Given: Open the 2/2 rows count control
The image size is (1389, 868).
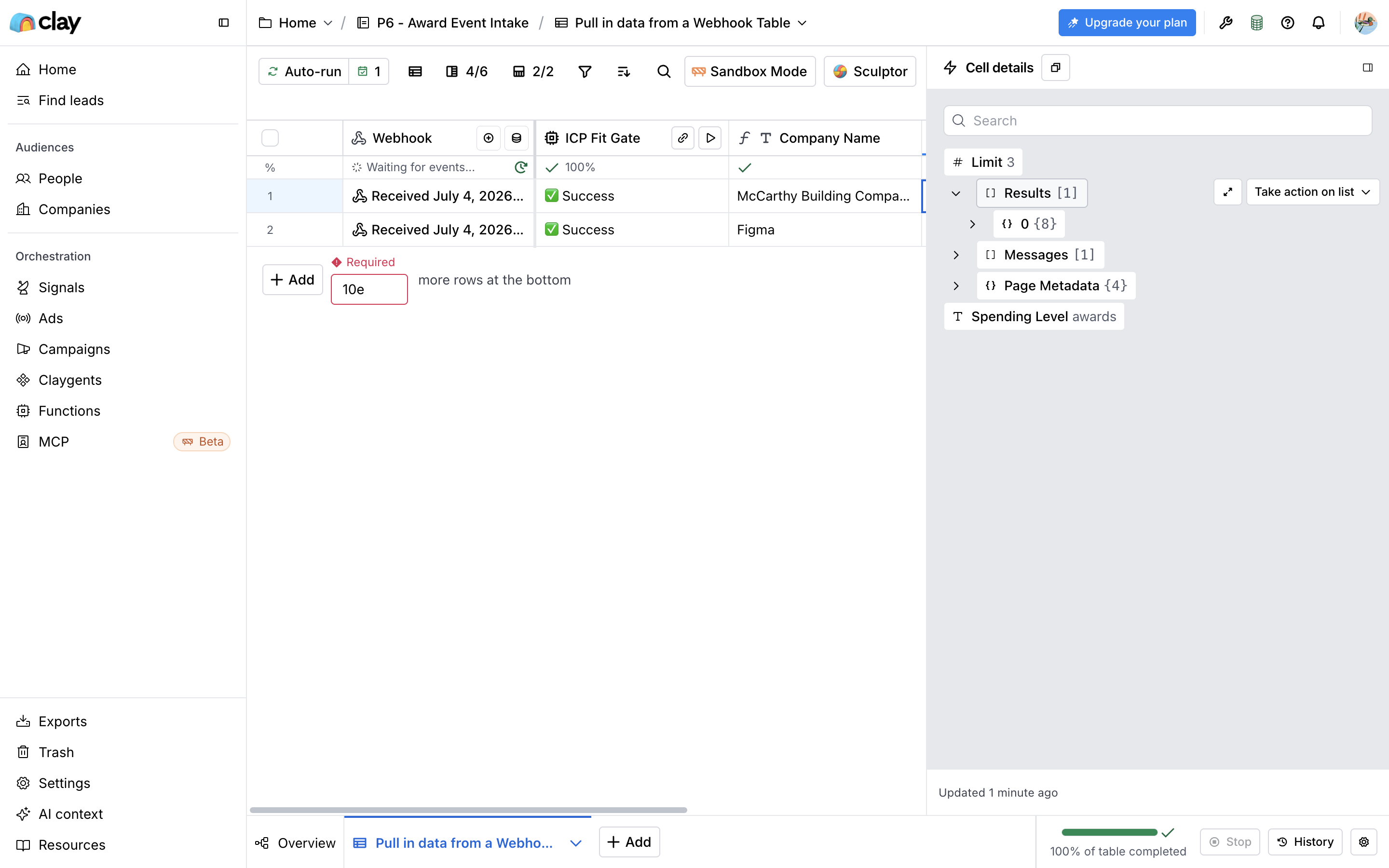Looking at the screenshot, I should pos(533,71).
